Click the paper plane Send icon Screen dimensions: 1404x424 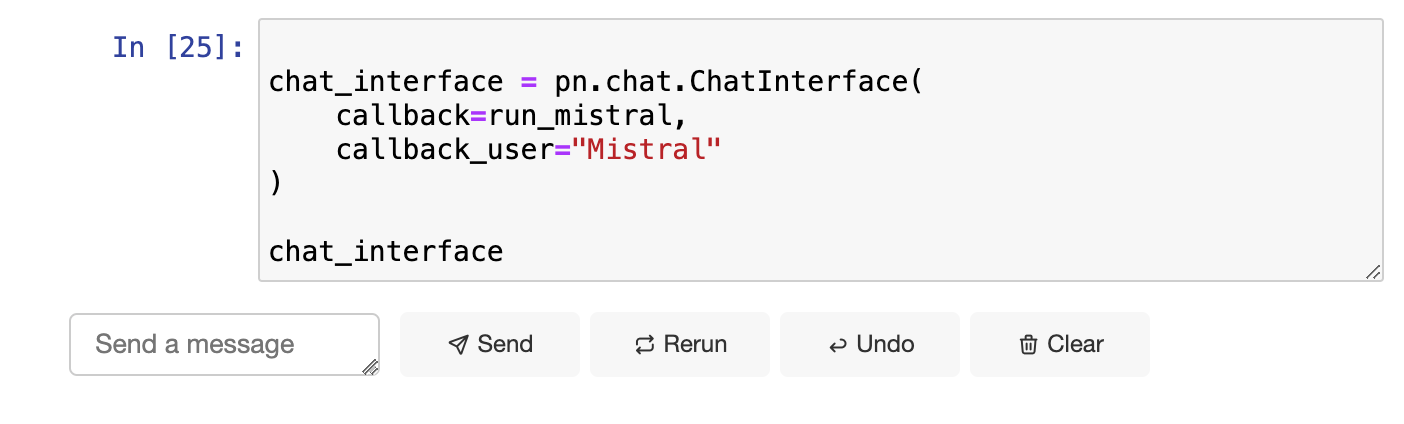[x=458, y=345]
